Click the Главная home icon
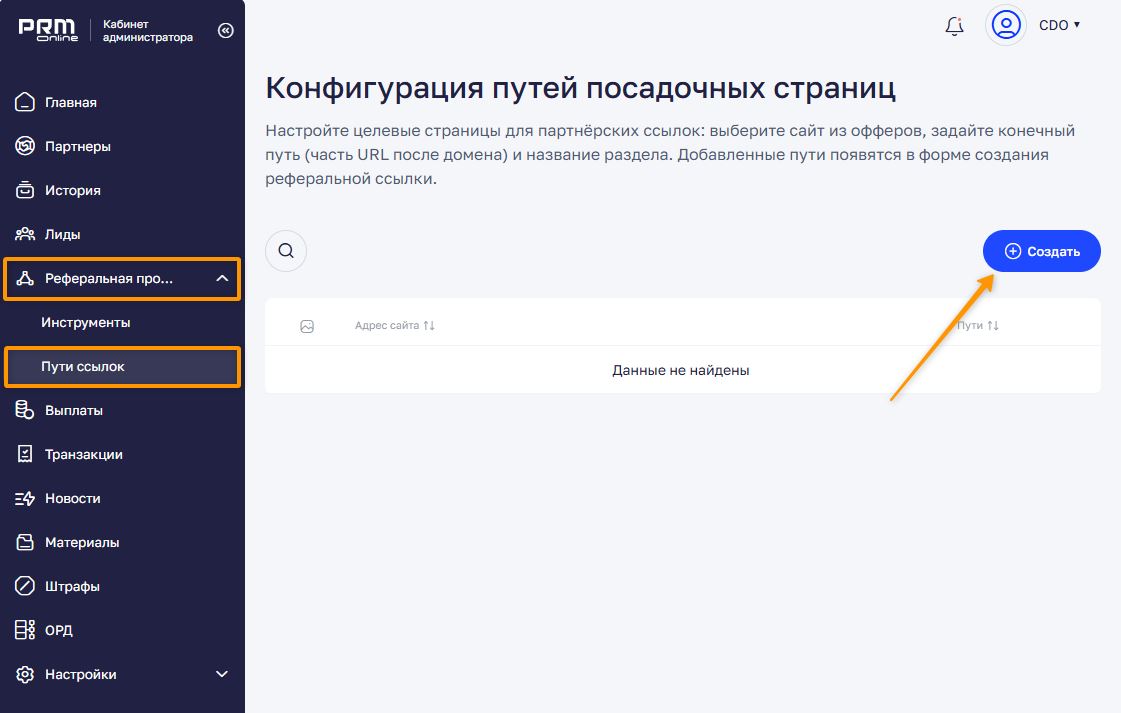The width and height of the screenshot is (1121, 713). click(x=26, y=102)
